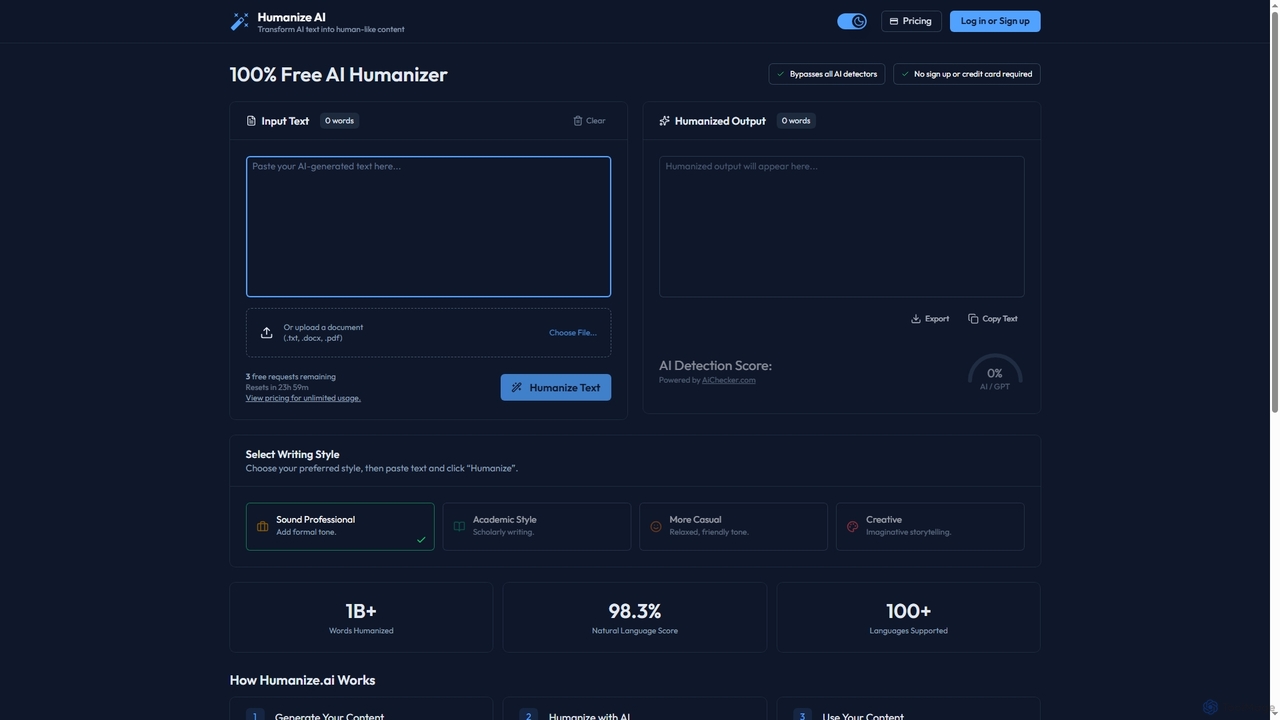Click the 100% Free AI Humanizer heading
Viewport: 1280px width, 720px height.
(339, 74)
